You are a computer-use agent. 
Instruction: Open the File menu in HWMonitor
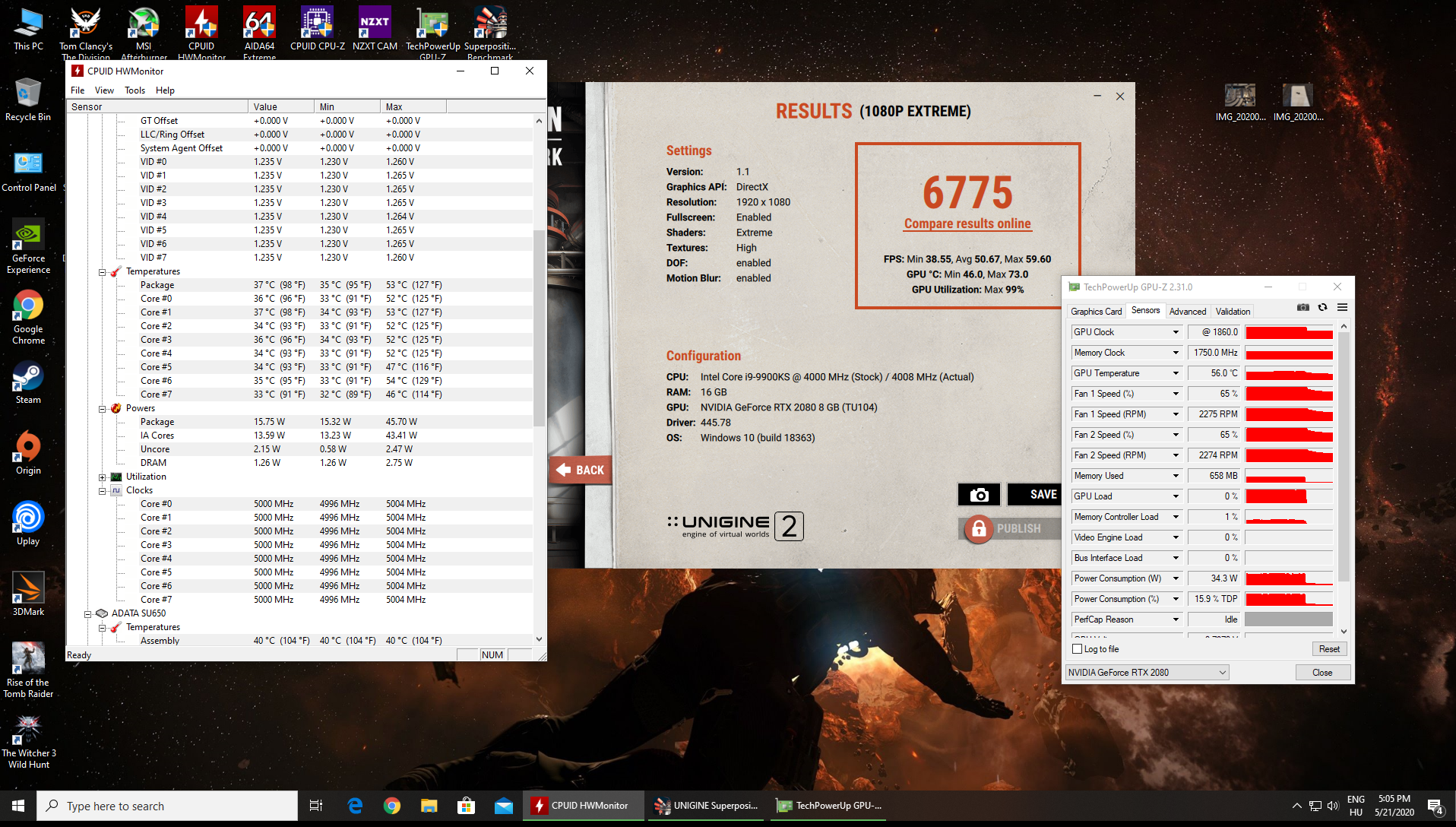click(78, 90)
